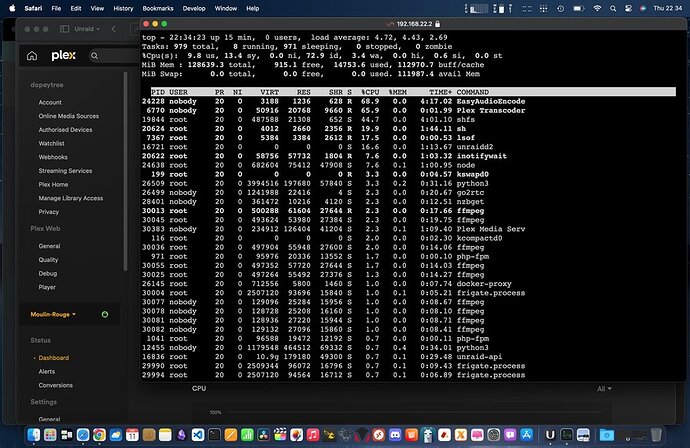Screen dimensions: 690x448
Task: Click the Wi-Fi menu bar icon
Action: click(x=597, y=8)
